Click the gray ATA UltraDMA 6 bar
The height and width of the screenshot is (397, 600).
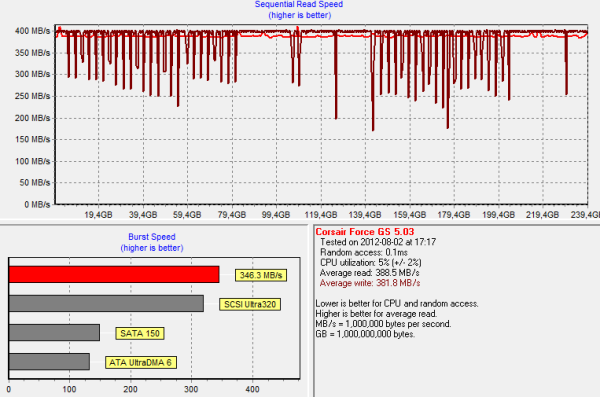point(49,361)
